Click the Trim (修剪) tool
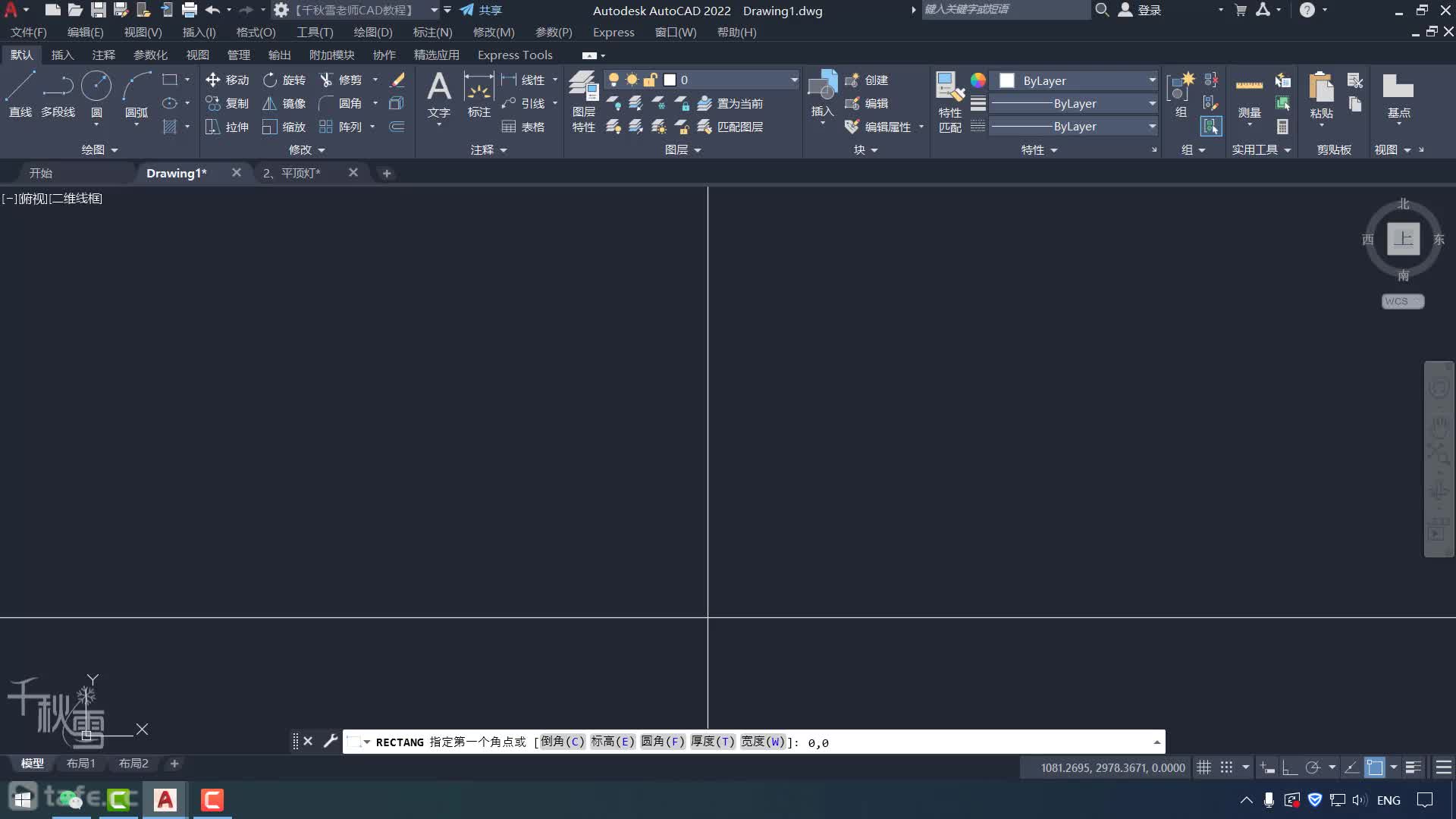This screenshot has width=1456, height=819. pos(340,80)
